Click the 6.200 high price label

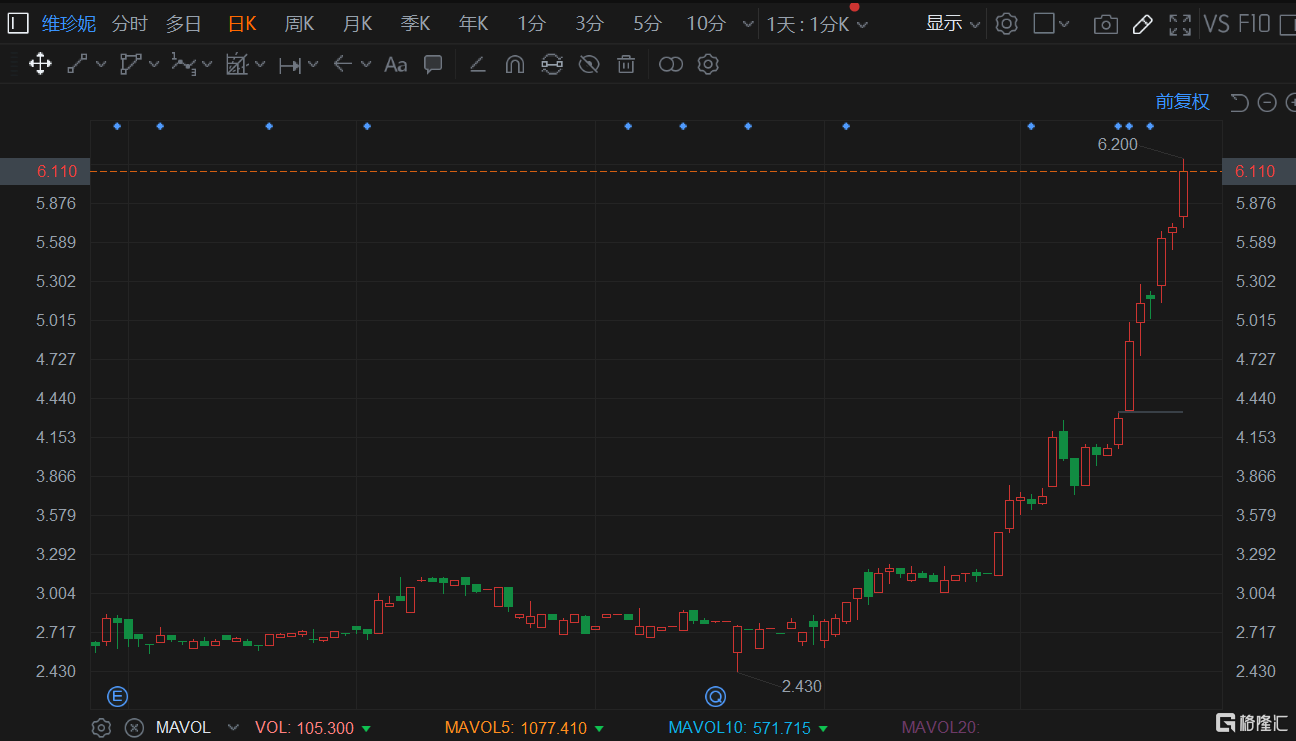[x=1117, y=144]
